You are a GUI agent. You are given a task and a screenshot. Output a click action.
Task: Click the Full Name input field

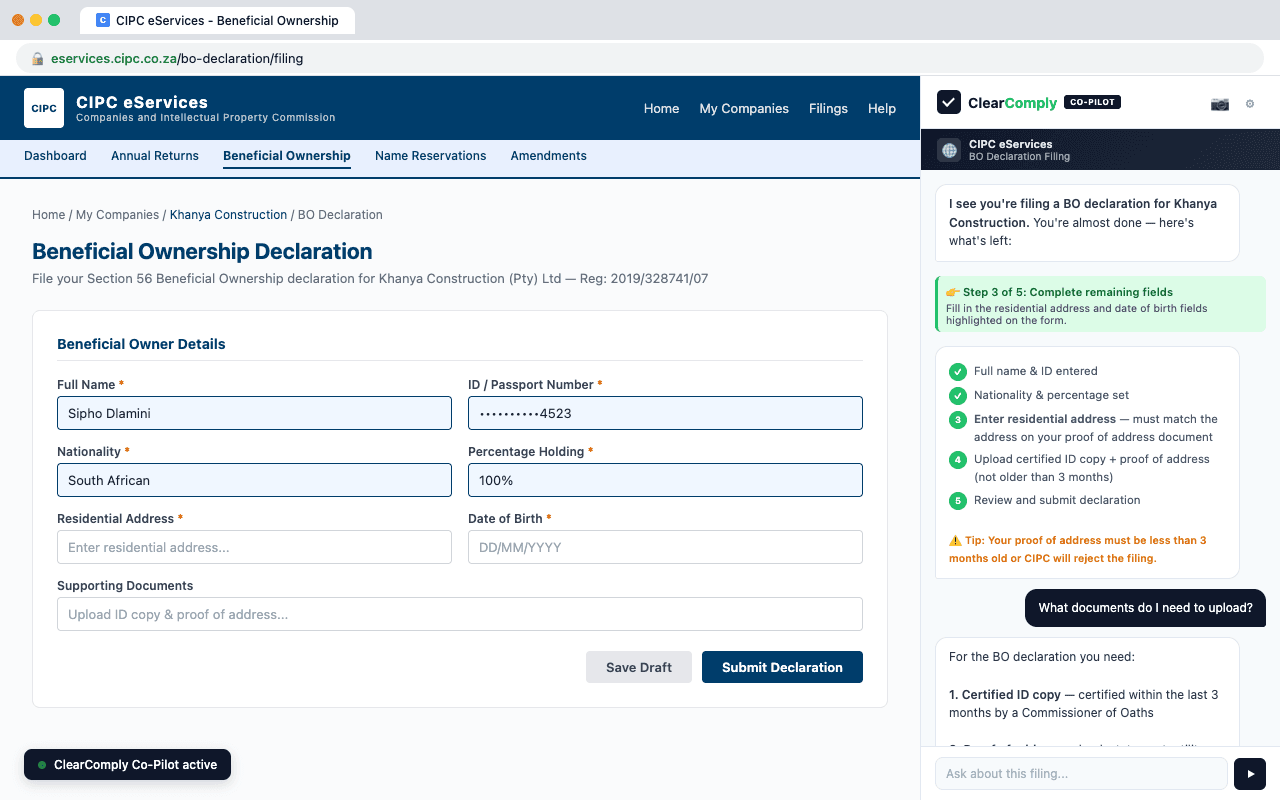pyautogui.click(x=254, y=413)
